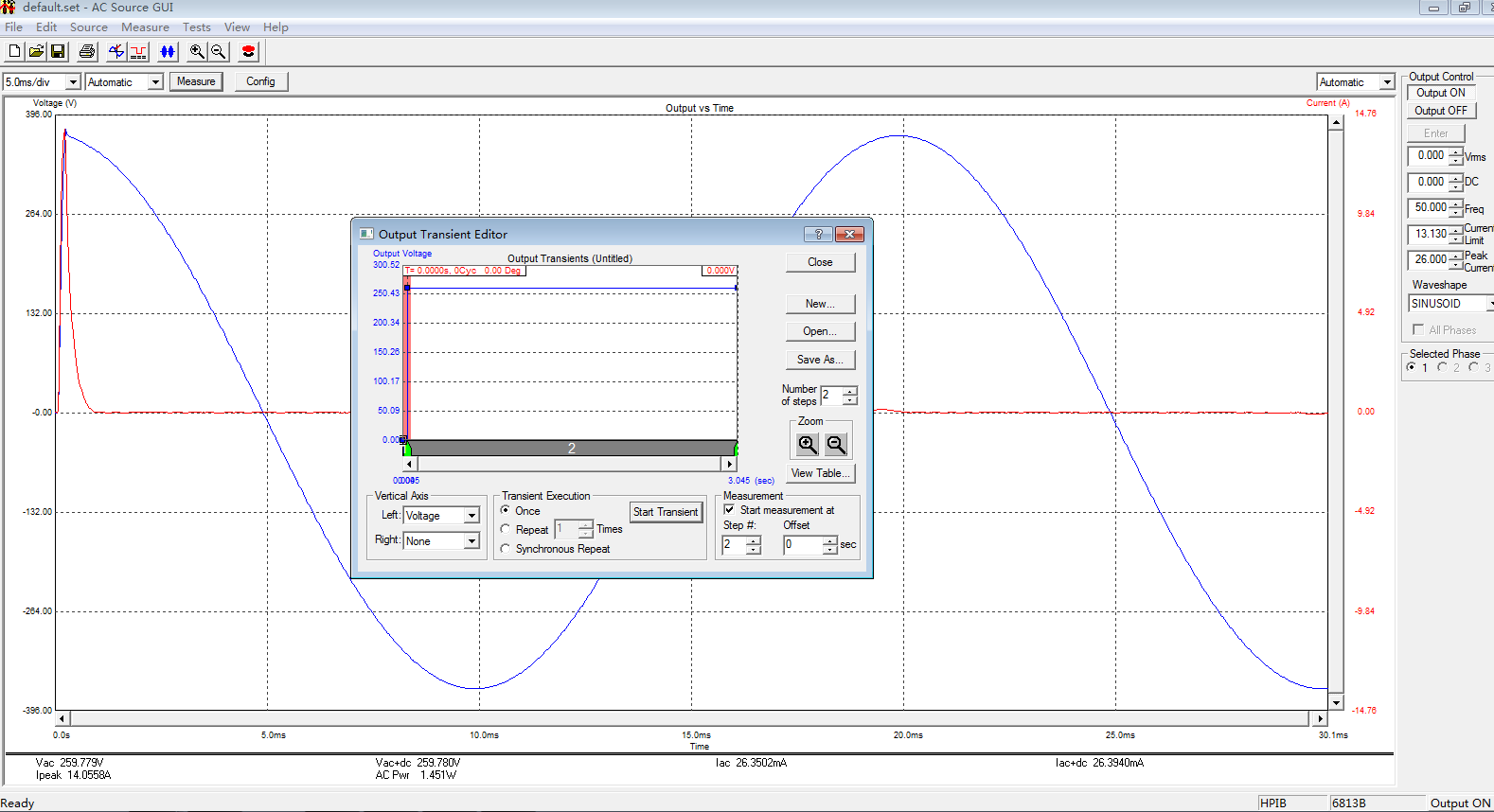
Task: Open the red transient step toolbar icon
Action: tap(138, 51)
